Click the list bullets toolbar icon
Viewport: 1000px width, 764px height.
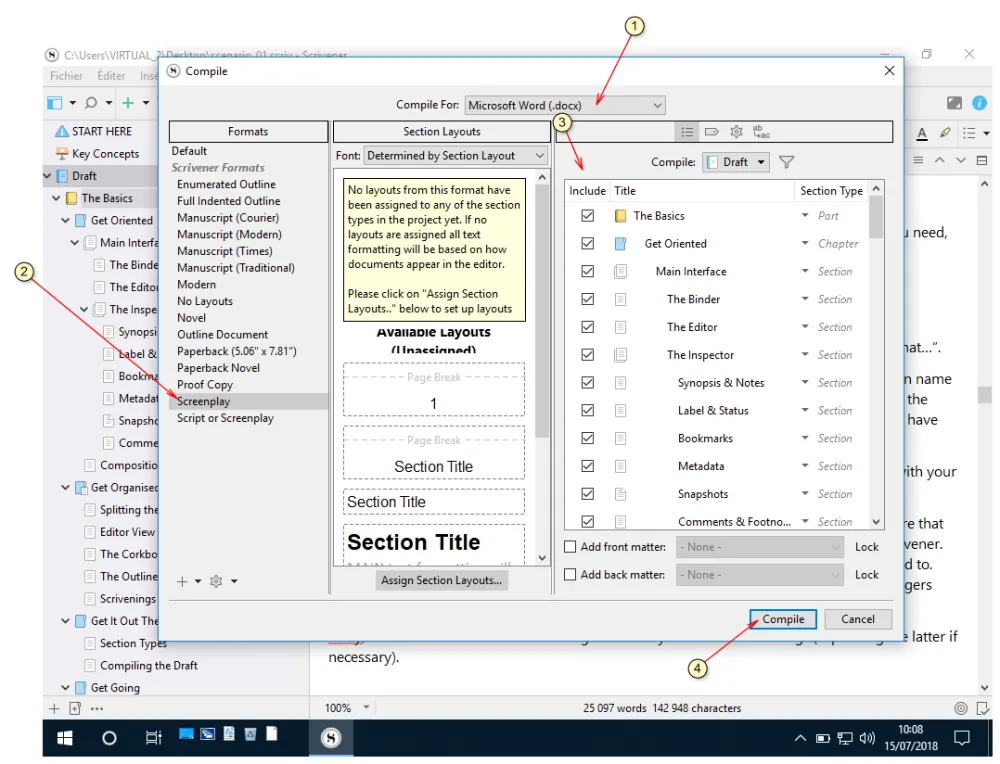point(969,133)
